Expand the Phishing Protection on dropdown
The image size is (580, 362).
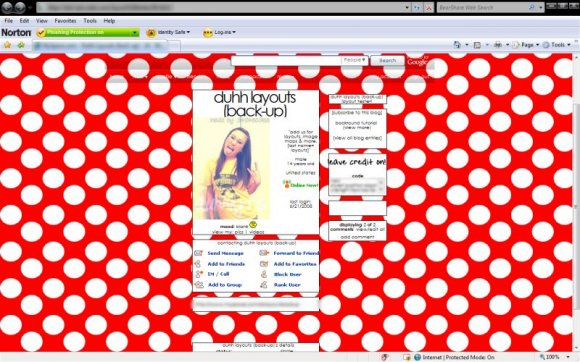(x=135, y=33)
